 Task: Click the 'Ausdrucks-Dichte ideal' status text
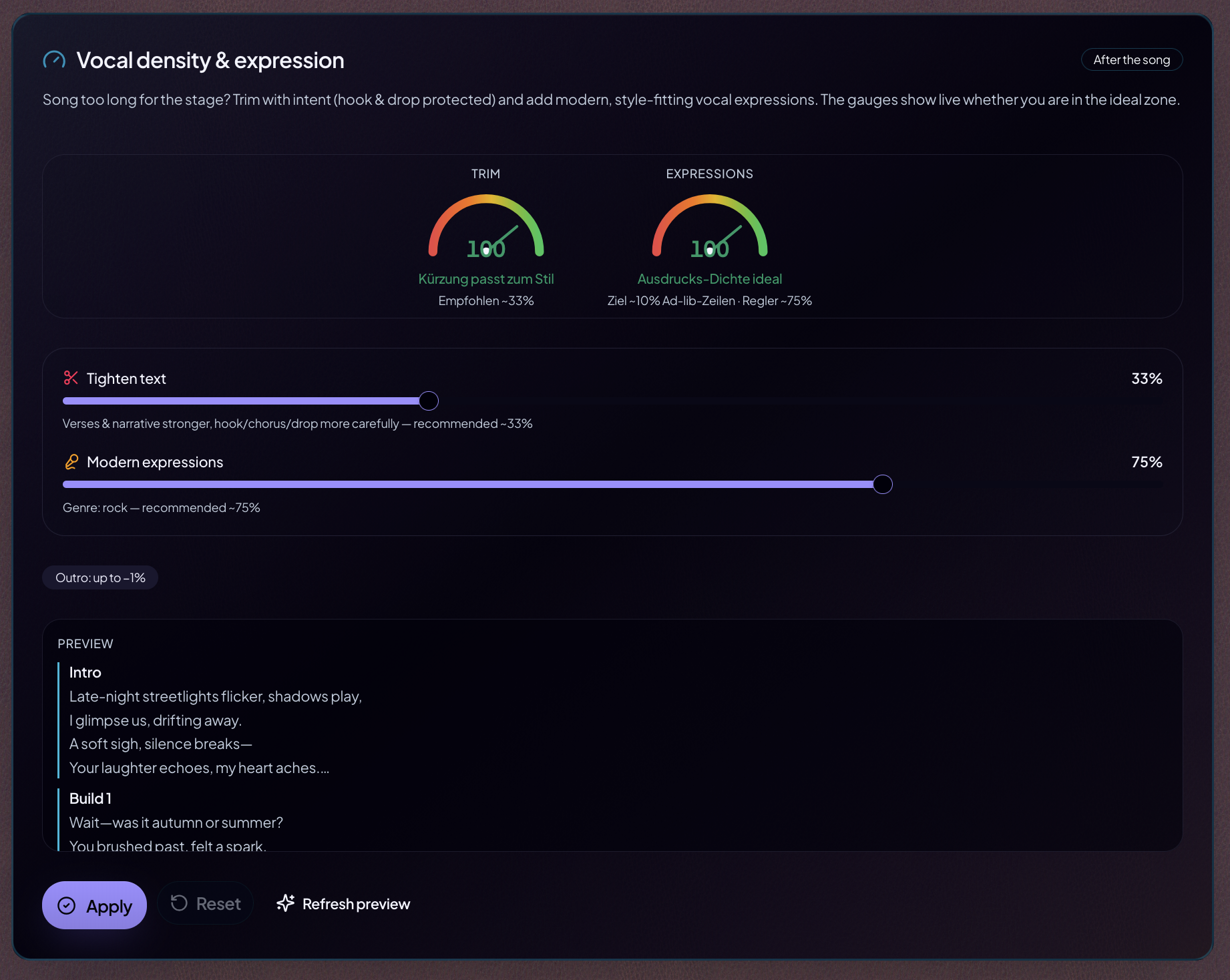coord(710,279)
